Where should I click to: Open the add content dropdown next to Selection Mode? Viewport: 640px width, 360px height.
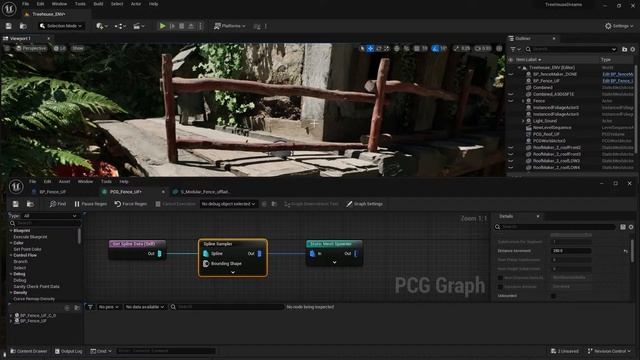click(x=102, y=26)
